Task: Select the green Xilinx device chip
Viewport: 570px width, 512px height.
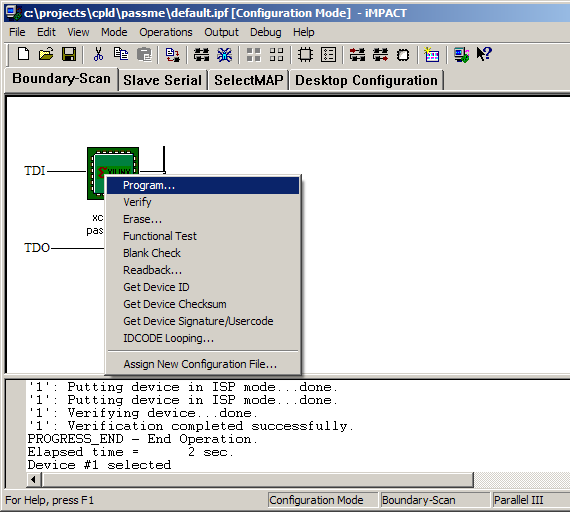Action: pyautogui.click(x=113, y=173)
